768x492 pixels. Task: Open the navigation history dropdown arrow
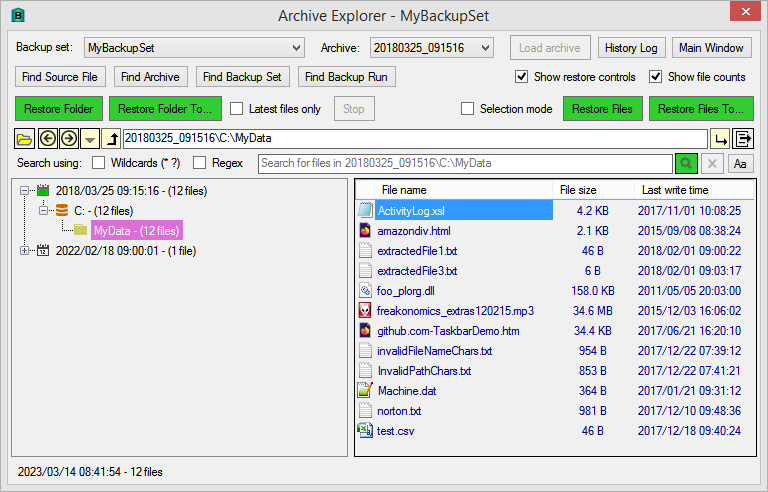click(90, 139)
